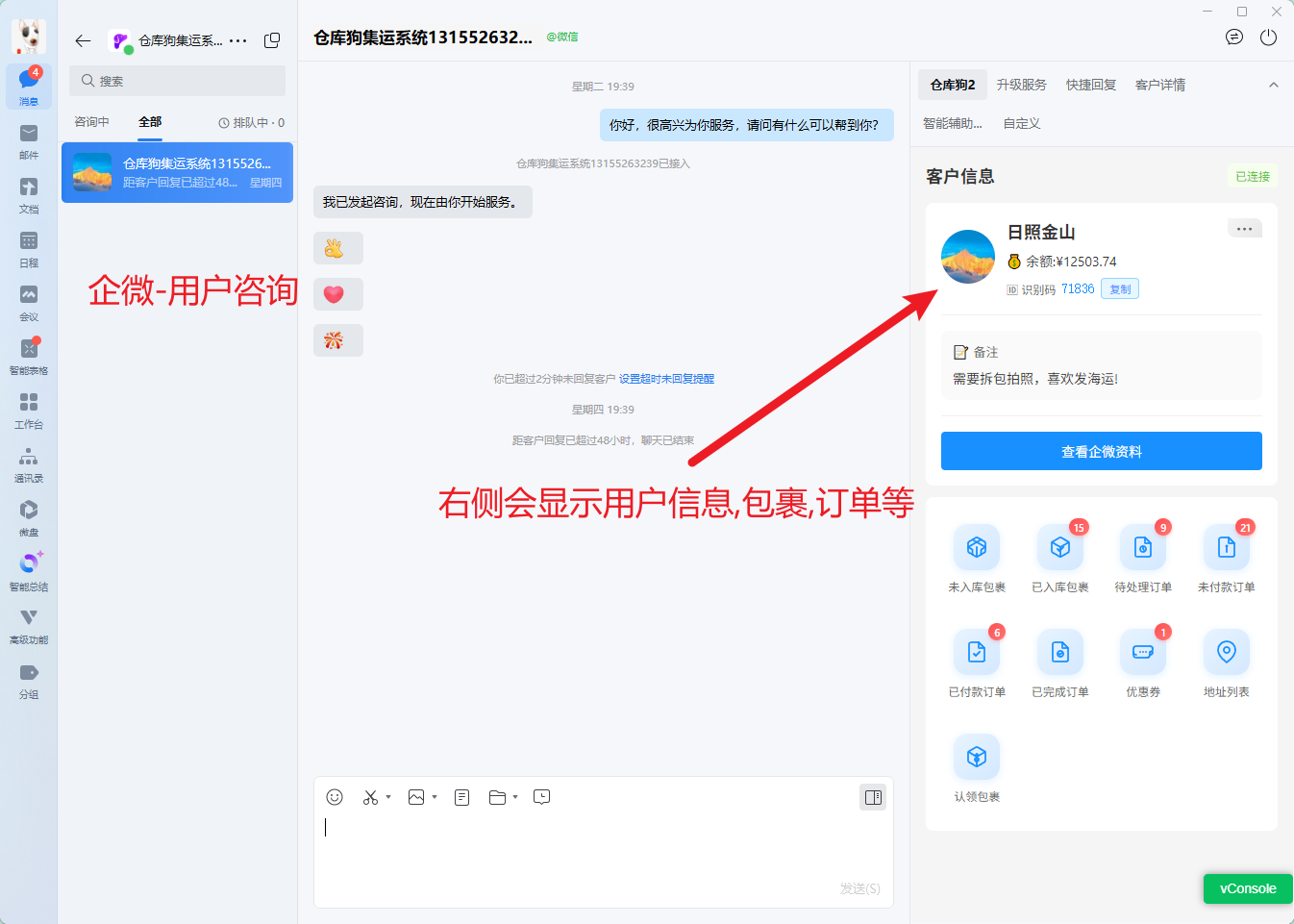Select the 自定义 tab
The width and height of the screenshot is (1294, 924).
coord(1022,123)
